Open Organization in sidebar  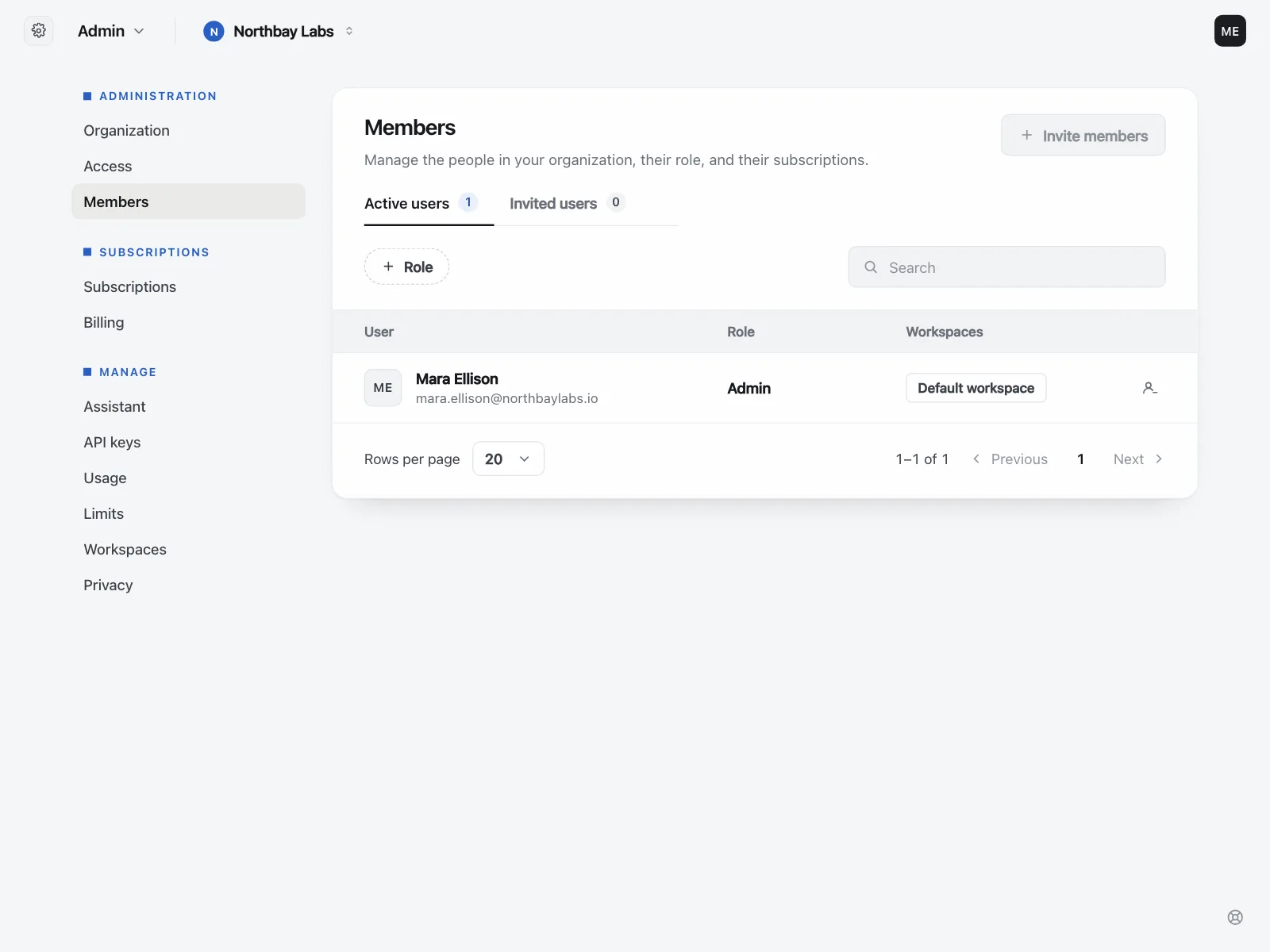point(188,130)
